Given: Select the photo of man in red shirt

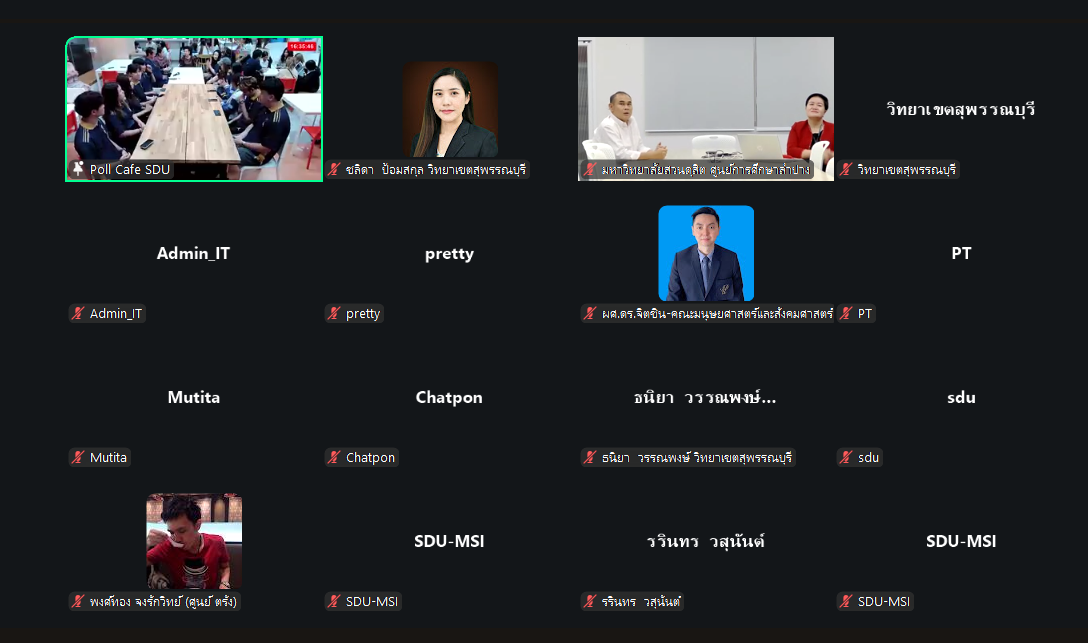Looking at the screenshot, I should coord(194,541).
